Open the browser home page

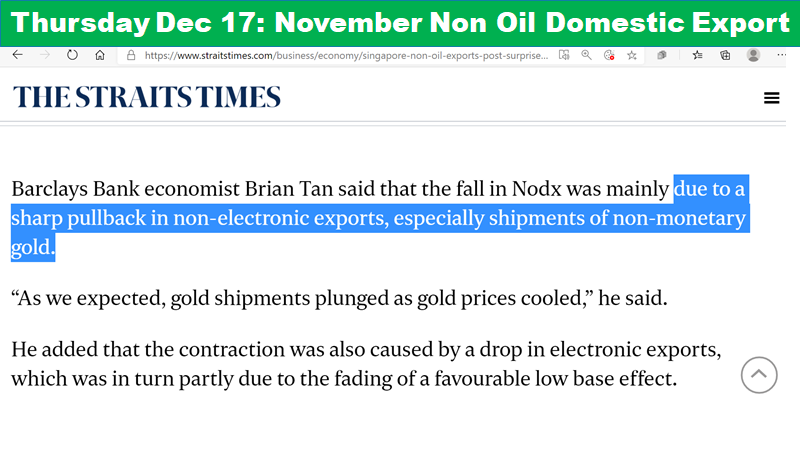100,55
